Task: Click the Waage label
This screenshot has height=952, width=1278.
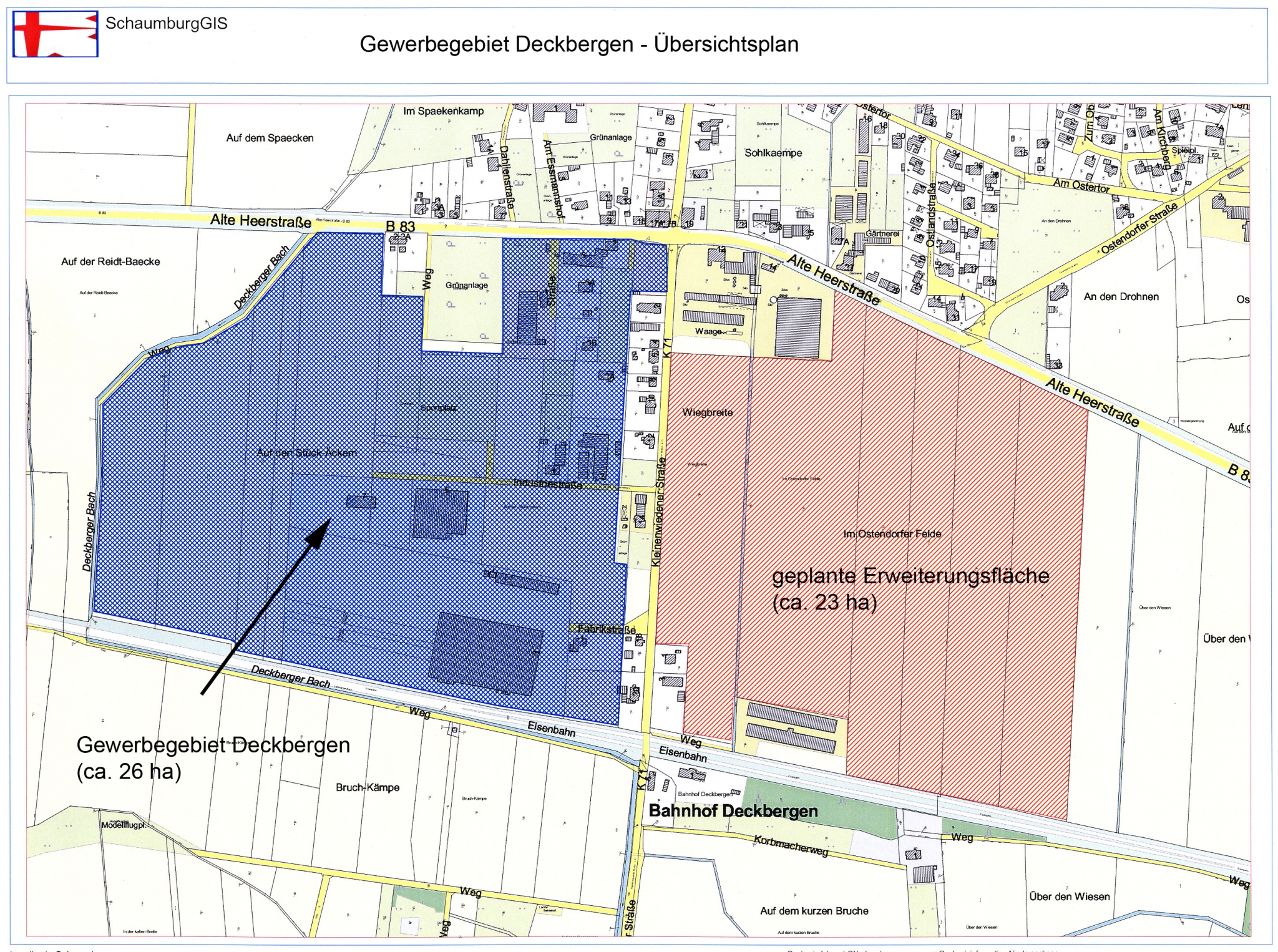Action: coord(708,331)
